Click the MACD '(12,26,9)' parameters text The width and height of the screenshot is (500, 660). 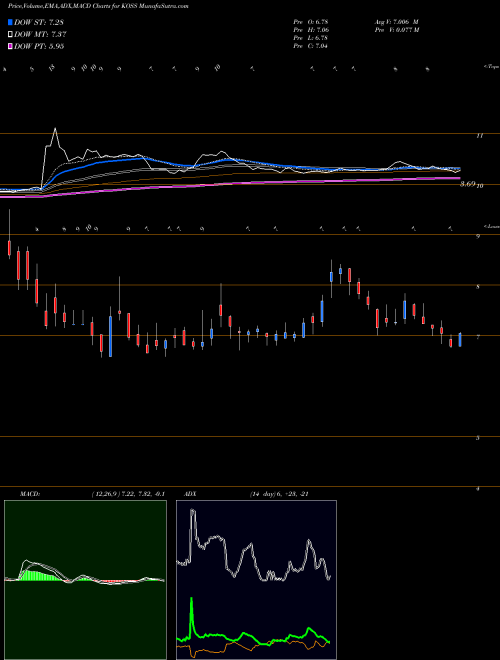pos(106,494)
